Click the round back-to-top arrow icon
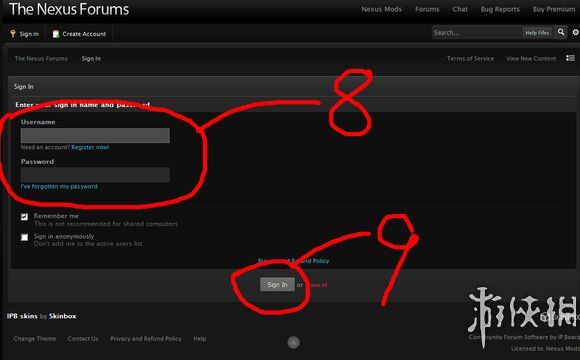The width and height of the screenshot is (580, 360). click(x=294, y=342)
